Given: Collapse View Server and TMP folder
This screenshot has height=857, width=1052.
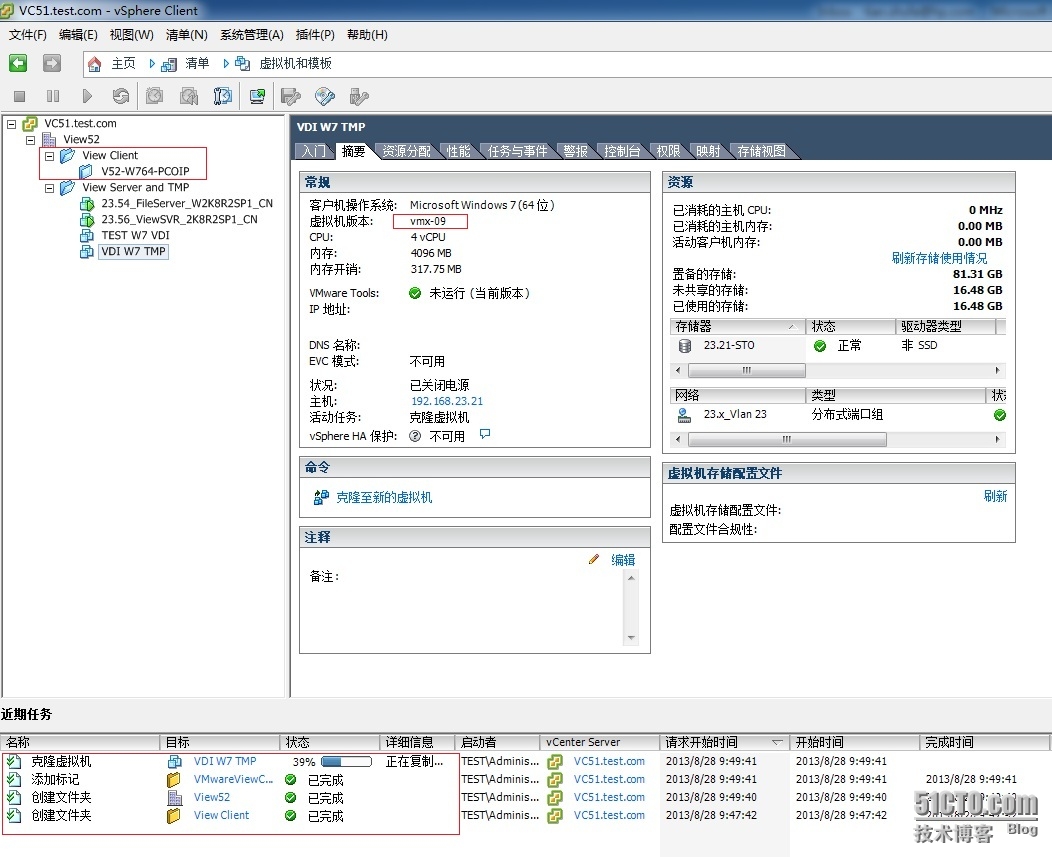Looking at the screenshot, I should (x=49, y=189).
